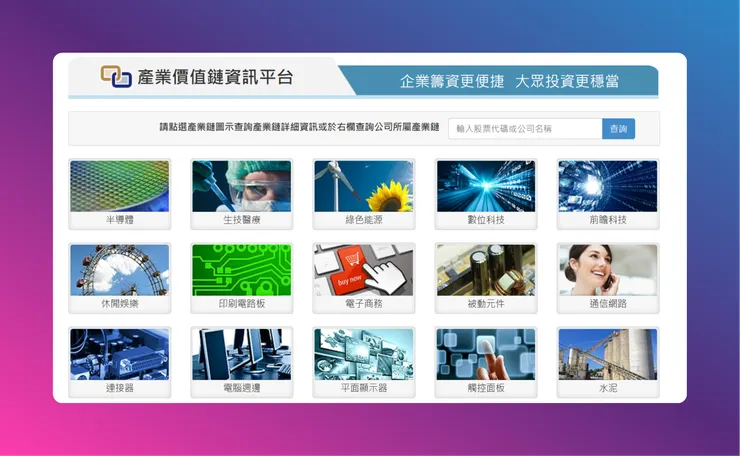Open the 印刷電路板 green circuit thumbnail
The height and width of the screenshot is (456, 740).
(x=242, y=270)
